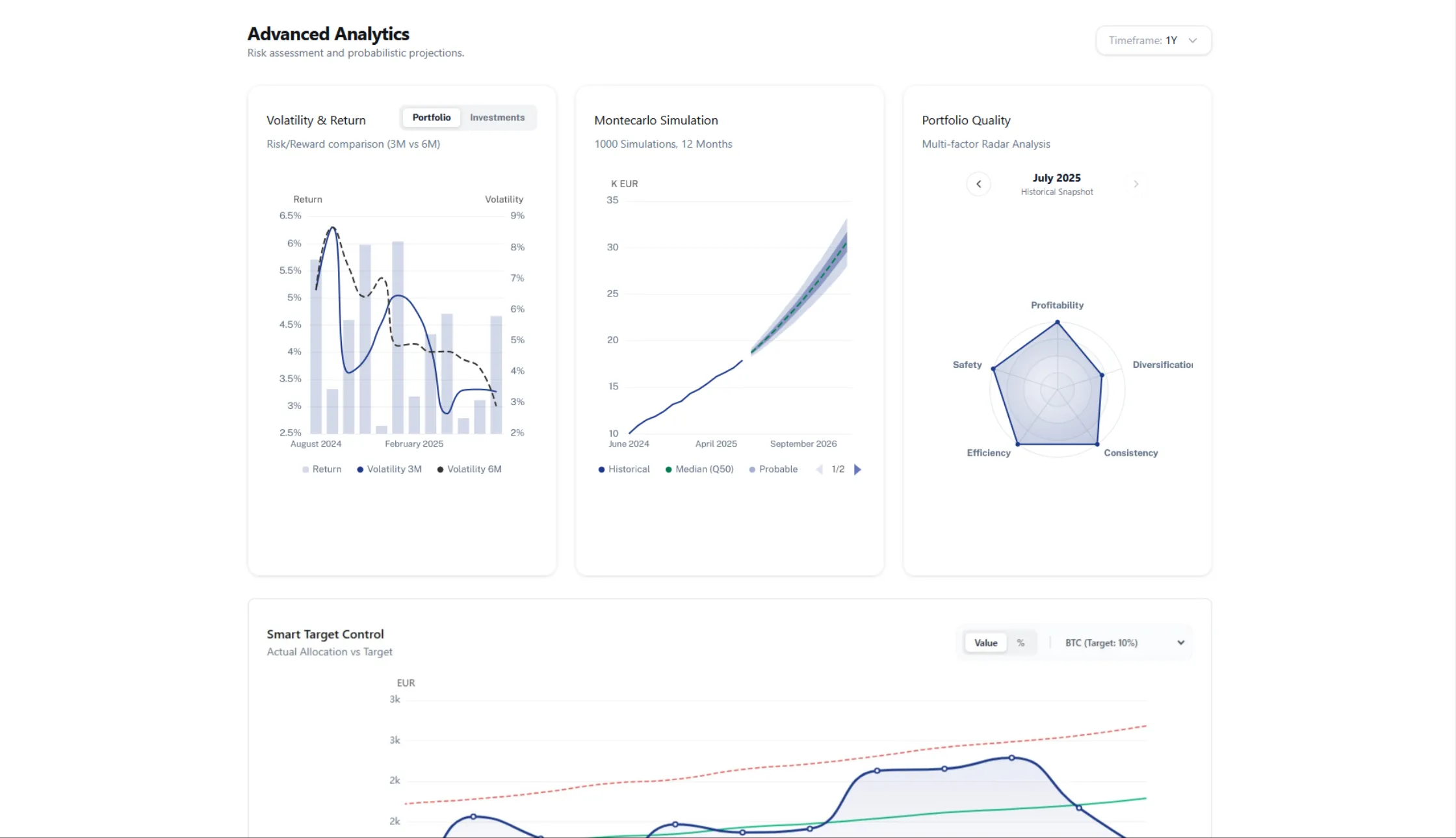Click the right chevron next to July 2025

coord(1136,183)
